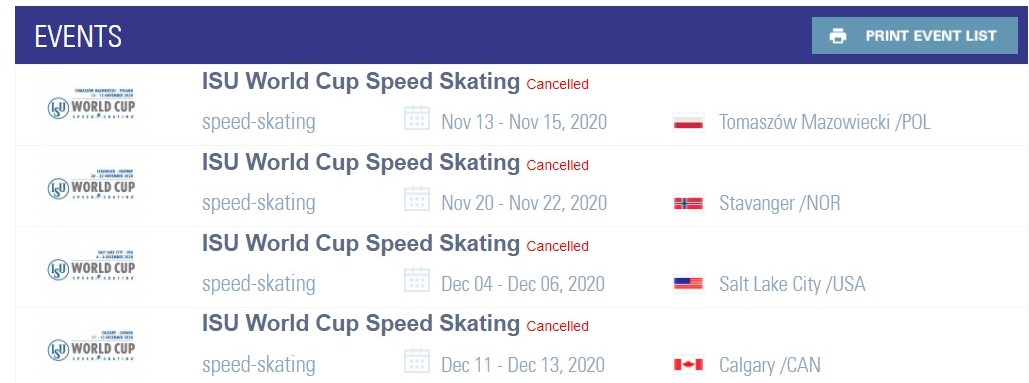Click the calendar icon beside Dec 04 - Dec 06
This screenshot has width=1029, height=383.
[417, 280]
